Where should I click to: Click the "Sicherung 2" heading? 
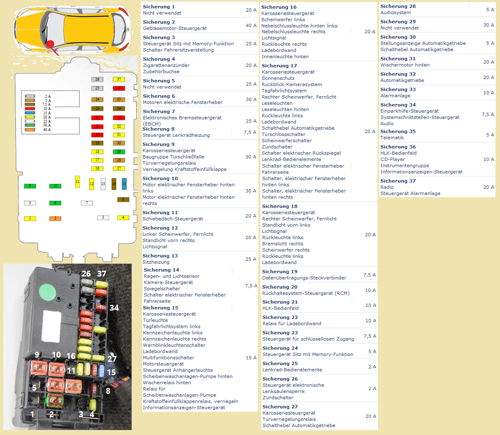click(x=159, y=22)
